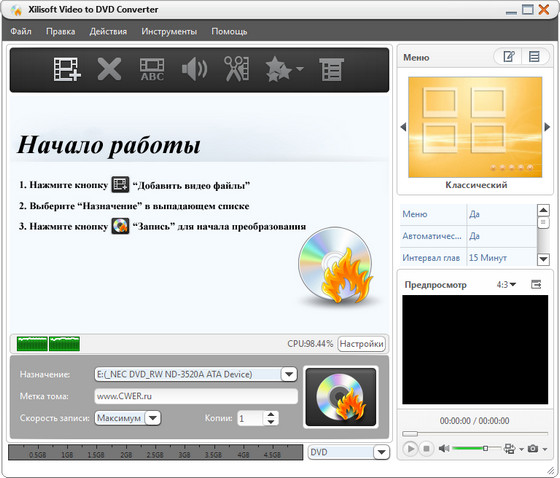Take a snapshot with the camera icon

(x=533, y=448)
